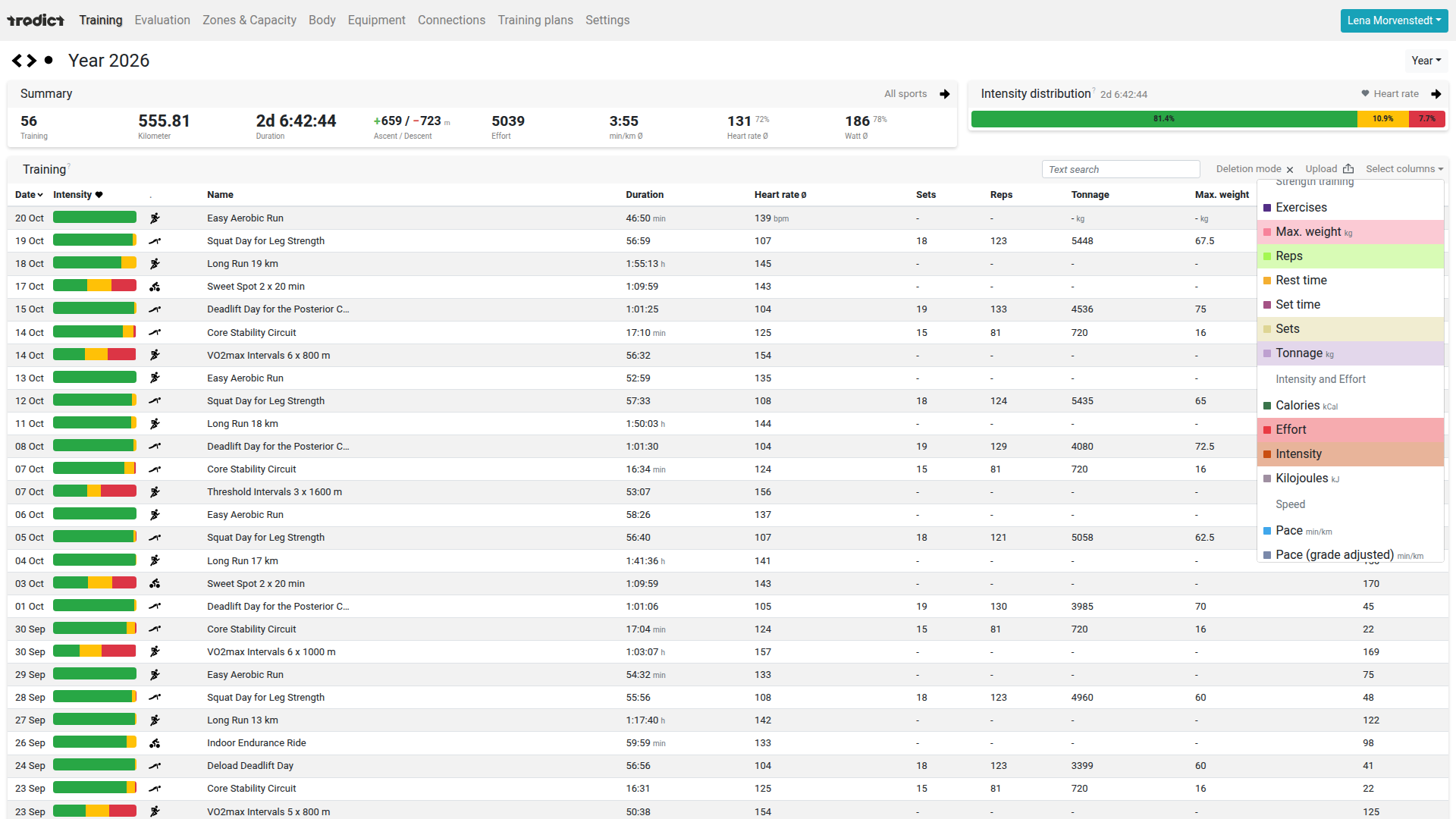Open the Settings page
This screenshot has width=1456, height=819.
(607, 20)
